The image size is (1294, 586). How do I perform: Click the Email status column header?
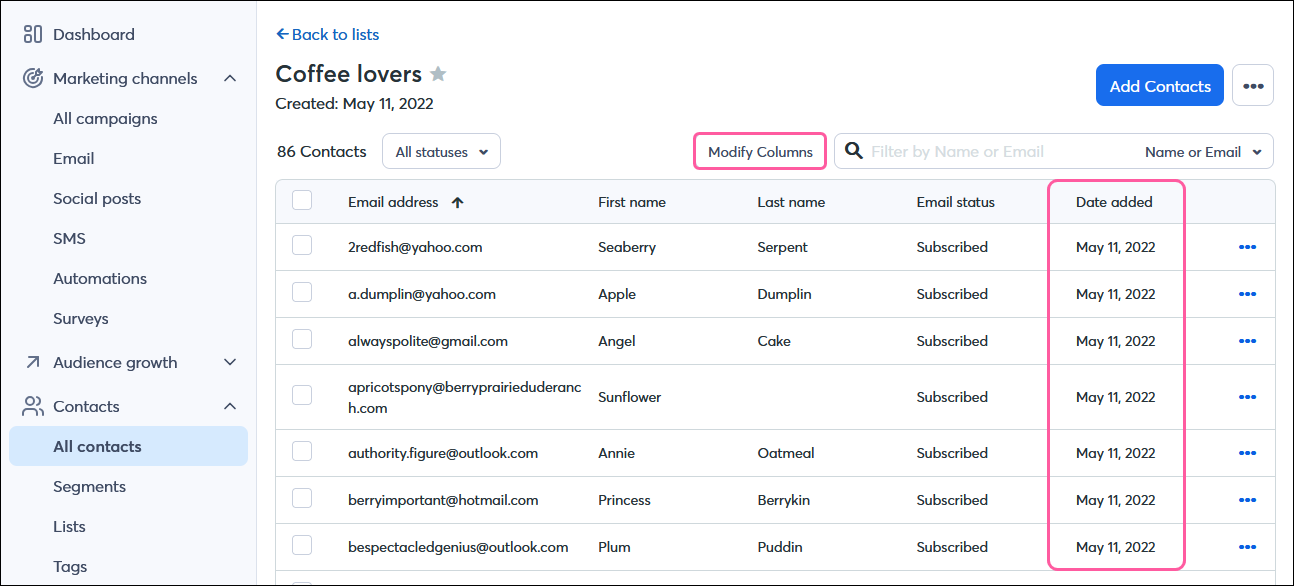(956, 202)
